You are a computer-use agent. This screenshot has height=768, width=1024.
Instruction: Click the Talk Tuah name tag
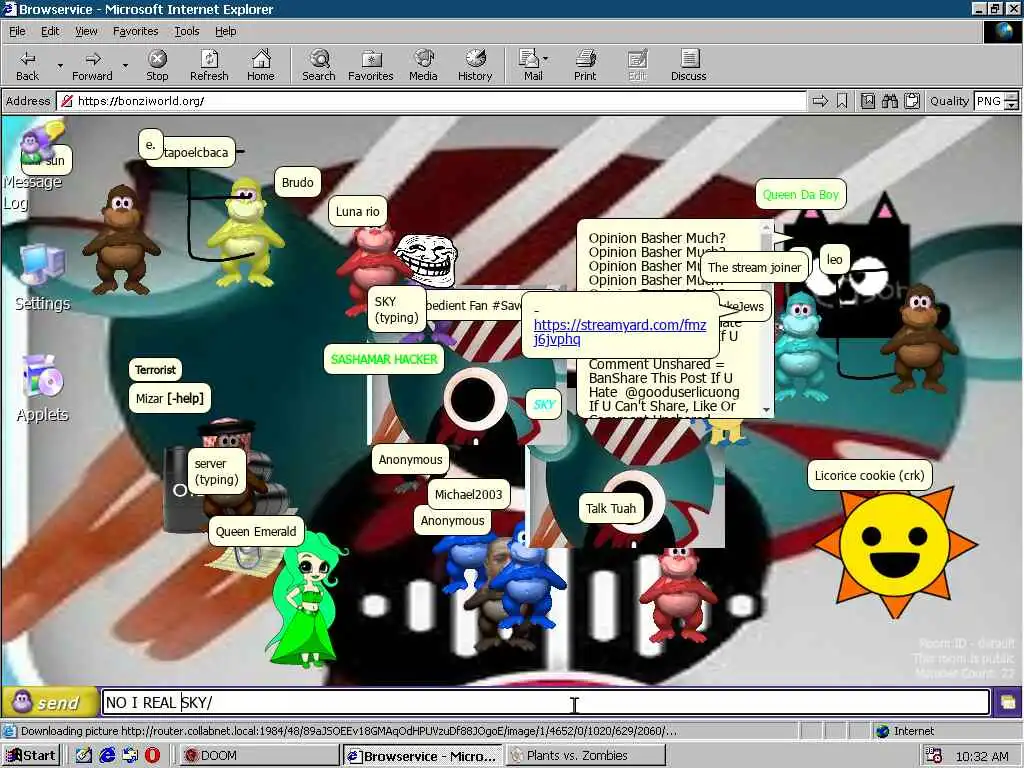point(611,508)
